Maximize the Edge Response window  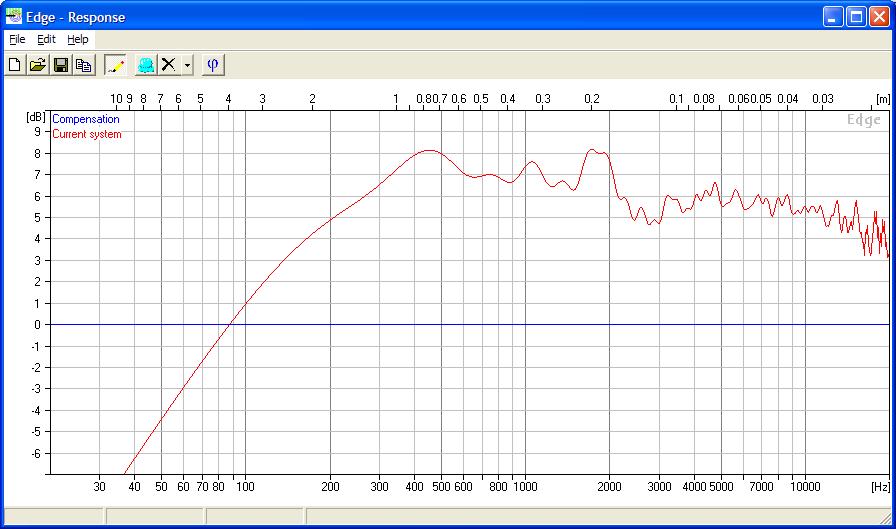pyautogui.click(x=856, y=17)
